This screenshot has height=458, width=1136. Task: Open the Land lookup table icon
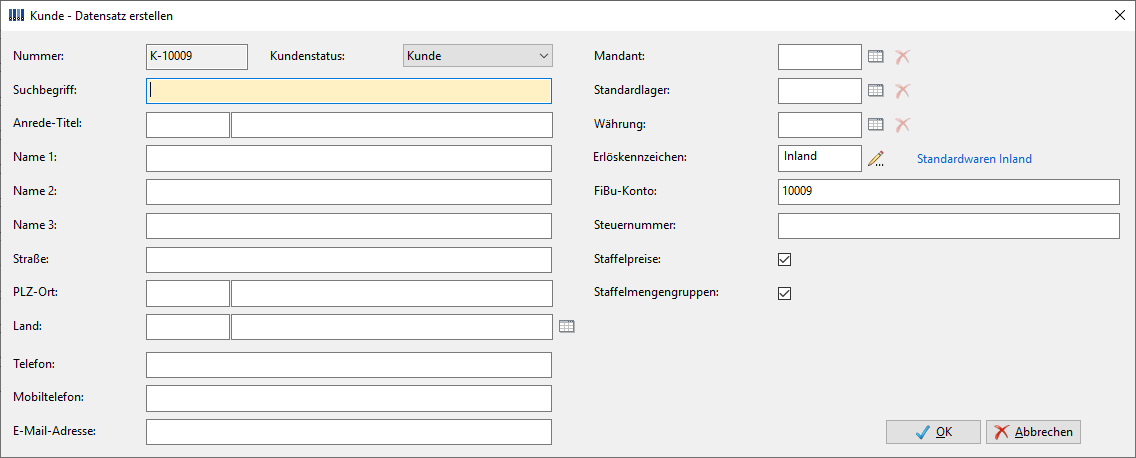coord(567,327)
